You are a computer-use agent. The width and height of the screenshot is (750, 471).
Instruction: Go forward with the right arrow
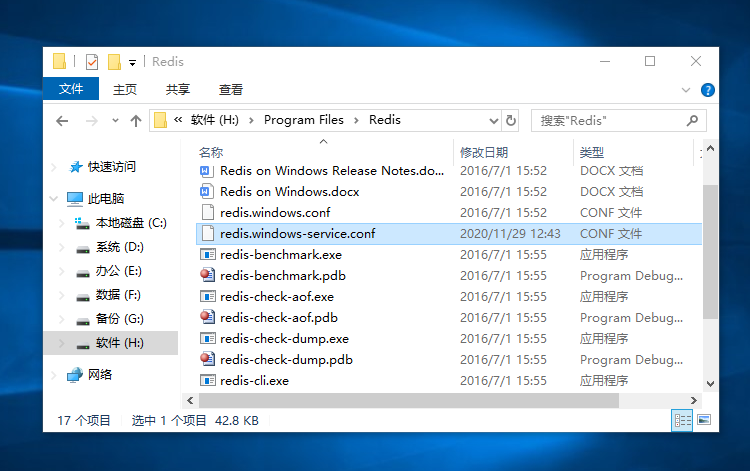coord(91,121)
